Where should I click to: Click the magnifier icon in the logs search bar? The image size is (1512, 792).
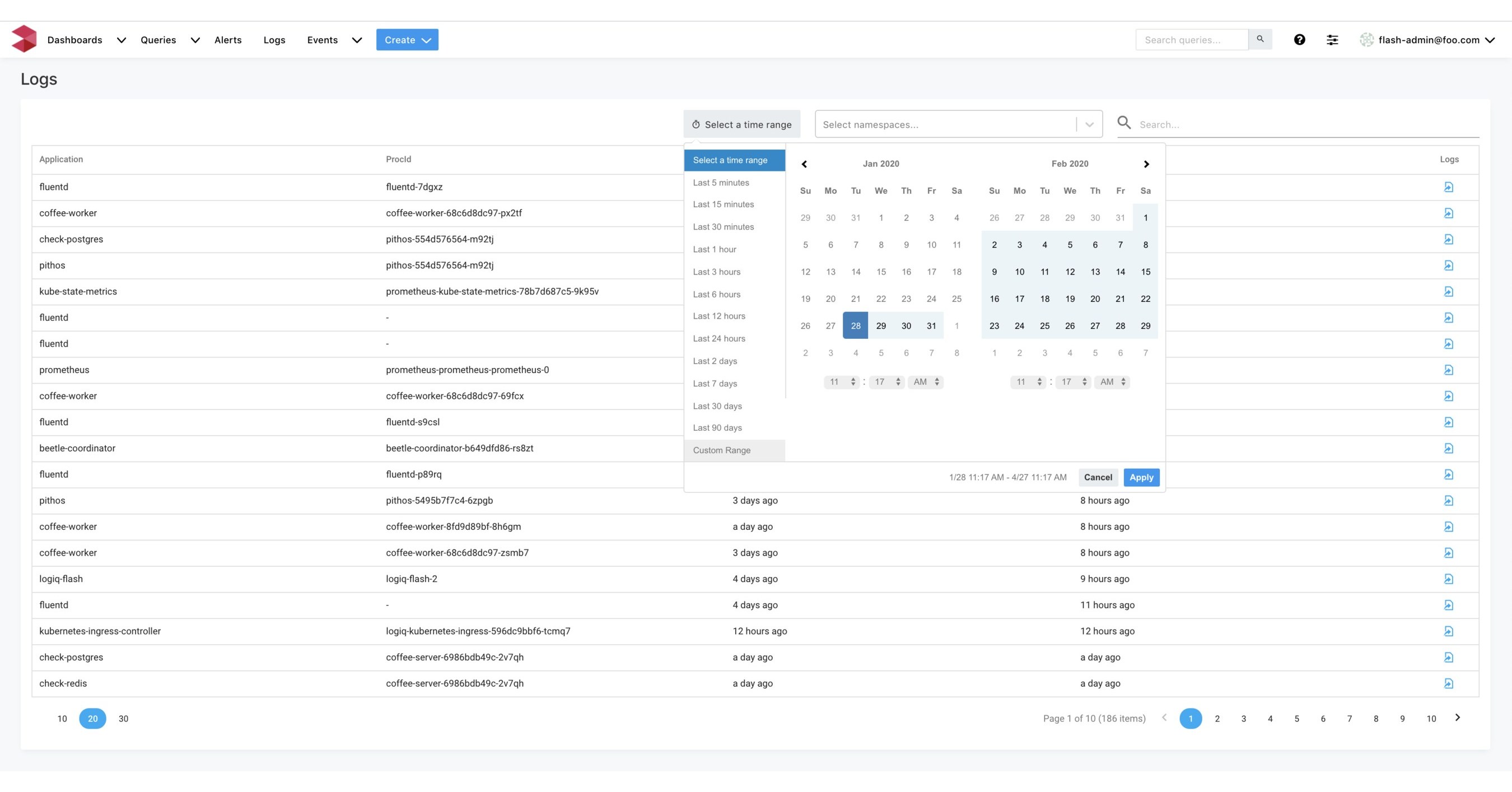[x=1124, y=123]
